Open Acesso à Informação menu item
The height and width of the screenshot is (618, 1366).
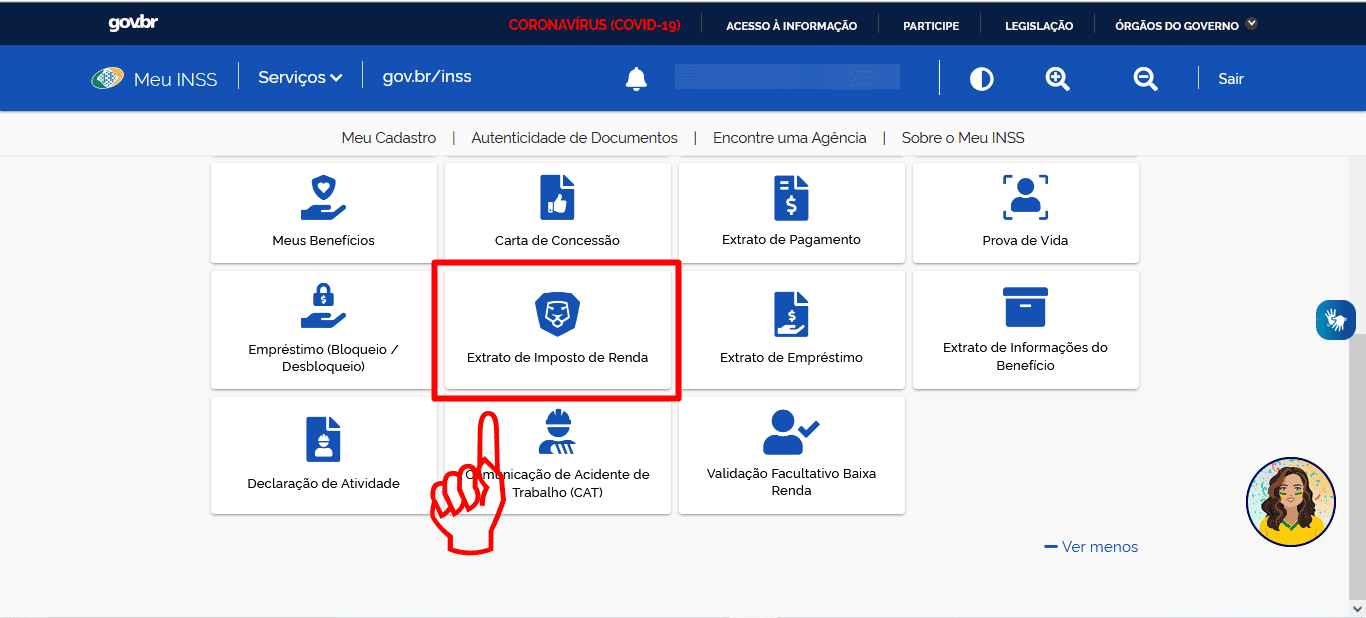(x=791, y=26)
